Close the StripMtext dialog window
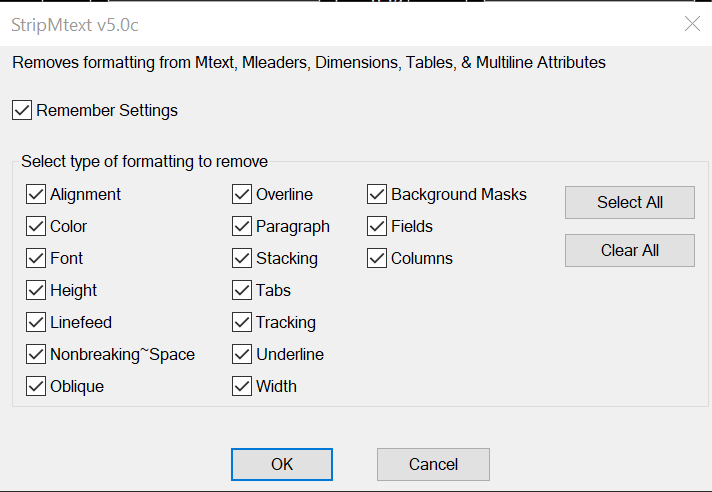Viewport: 712px width, 492px height. tap(692, 23)
